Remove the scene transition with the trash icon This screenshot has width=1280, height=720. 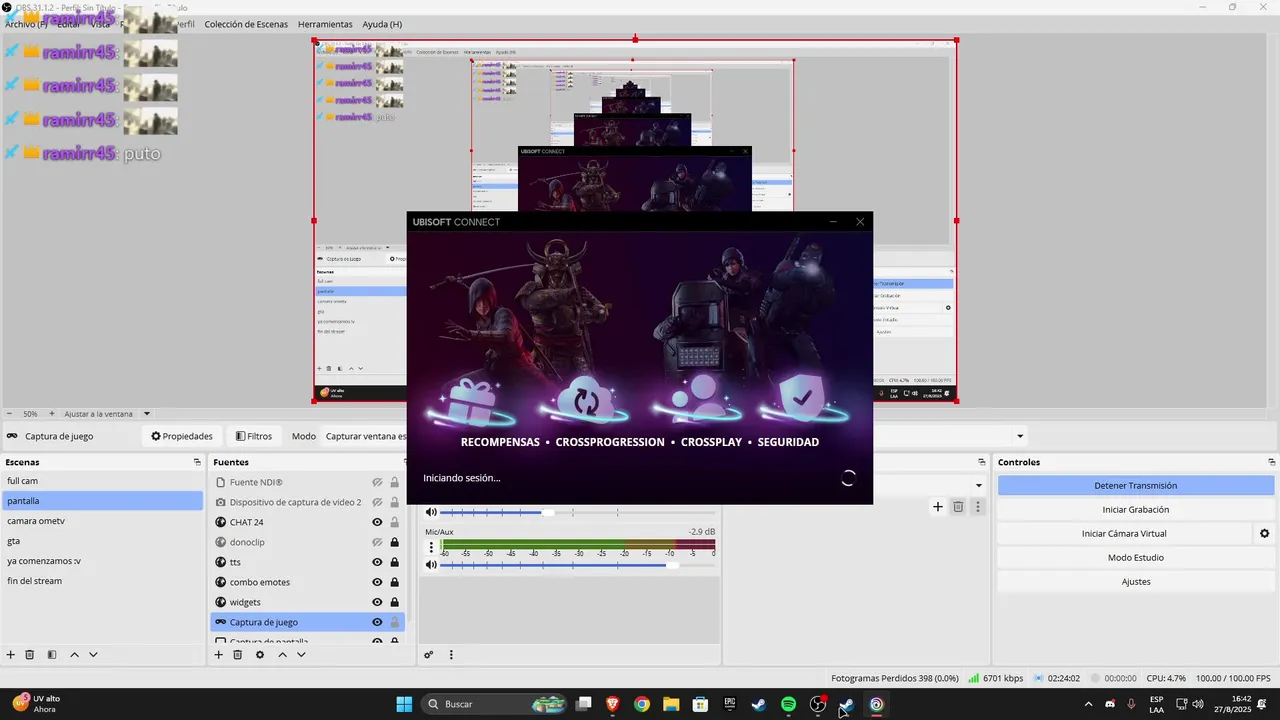coord(958,507)
